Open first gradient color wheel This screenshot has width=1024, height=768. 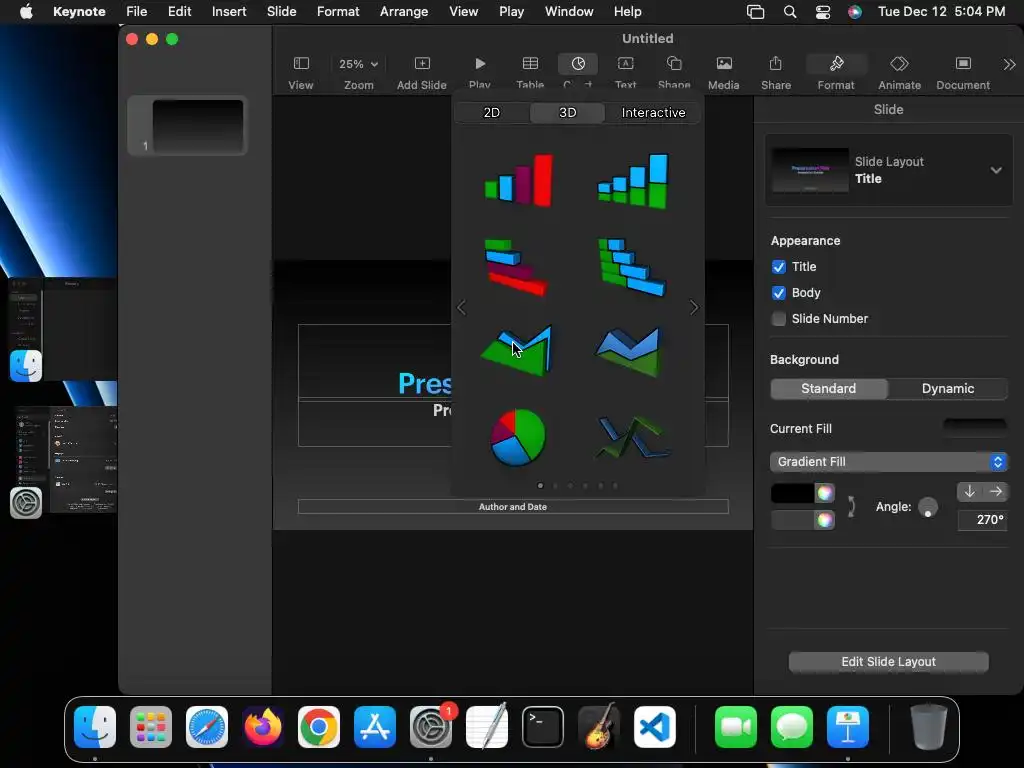click(825, 493)
